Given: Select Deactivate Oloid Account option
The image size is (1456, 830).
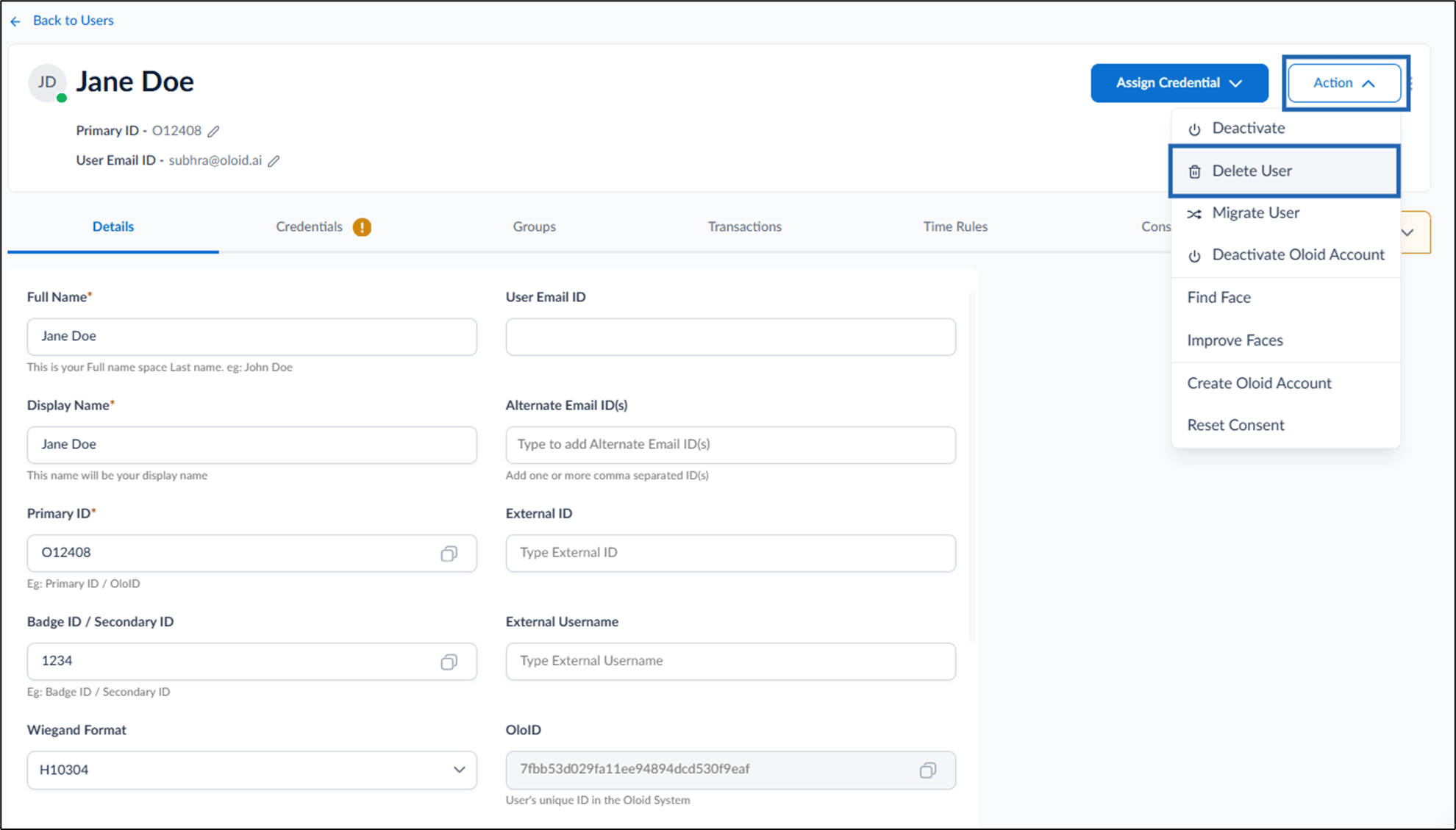Looking at the screenshot, I should point(1285,254).
